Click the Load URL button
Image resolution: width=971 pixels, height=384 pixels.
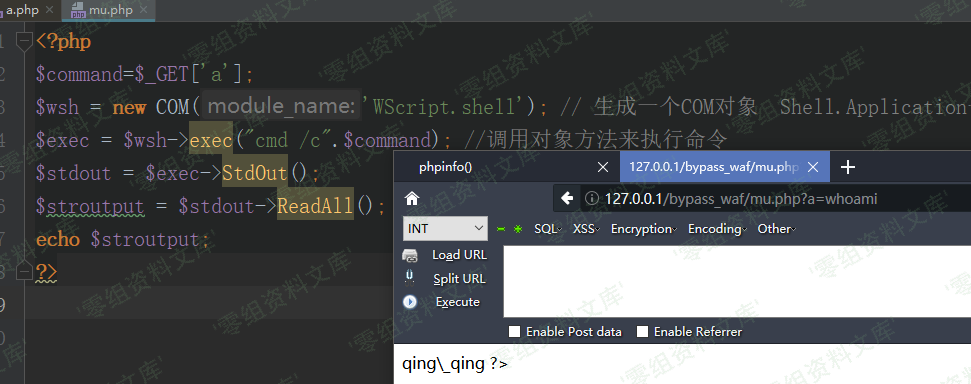point(459,255)
